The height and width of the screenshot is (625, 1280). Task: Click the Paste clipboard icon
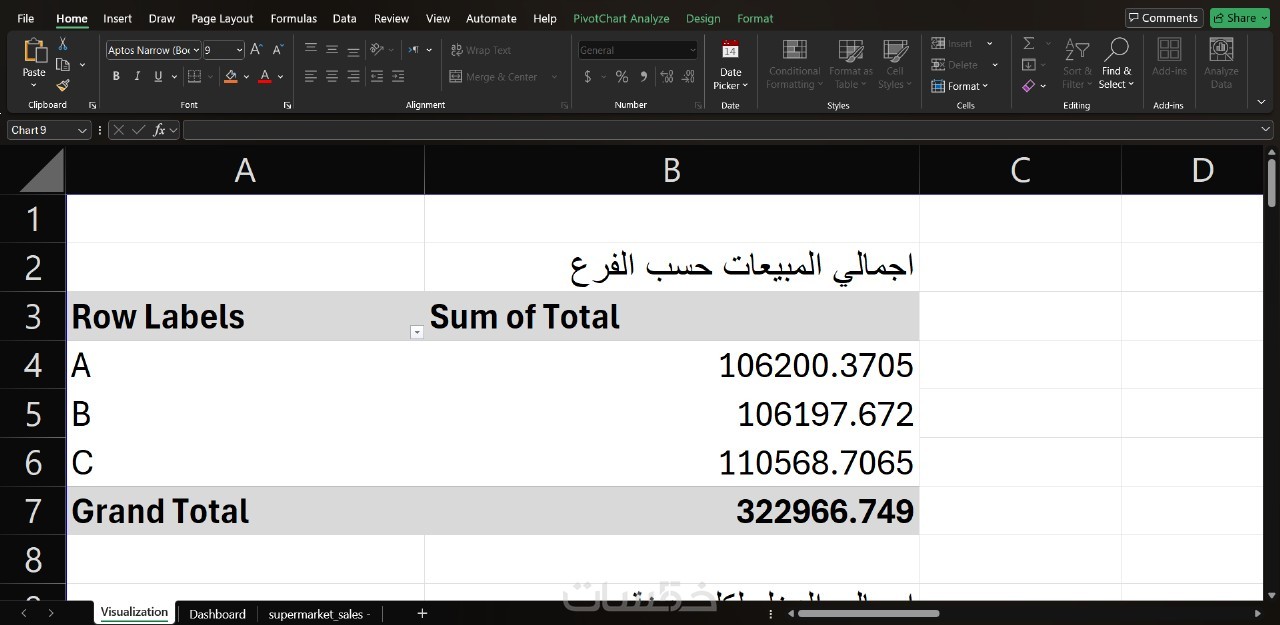(x=34, y=50)
